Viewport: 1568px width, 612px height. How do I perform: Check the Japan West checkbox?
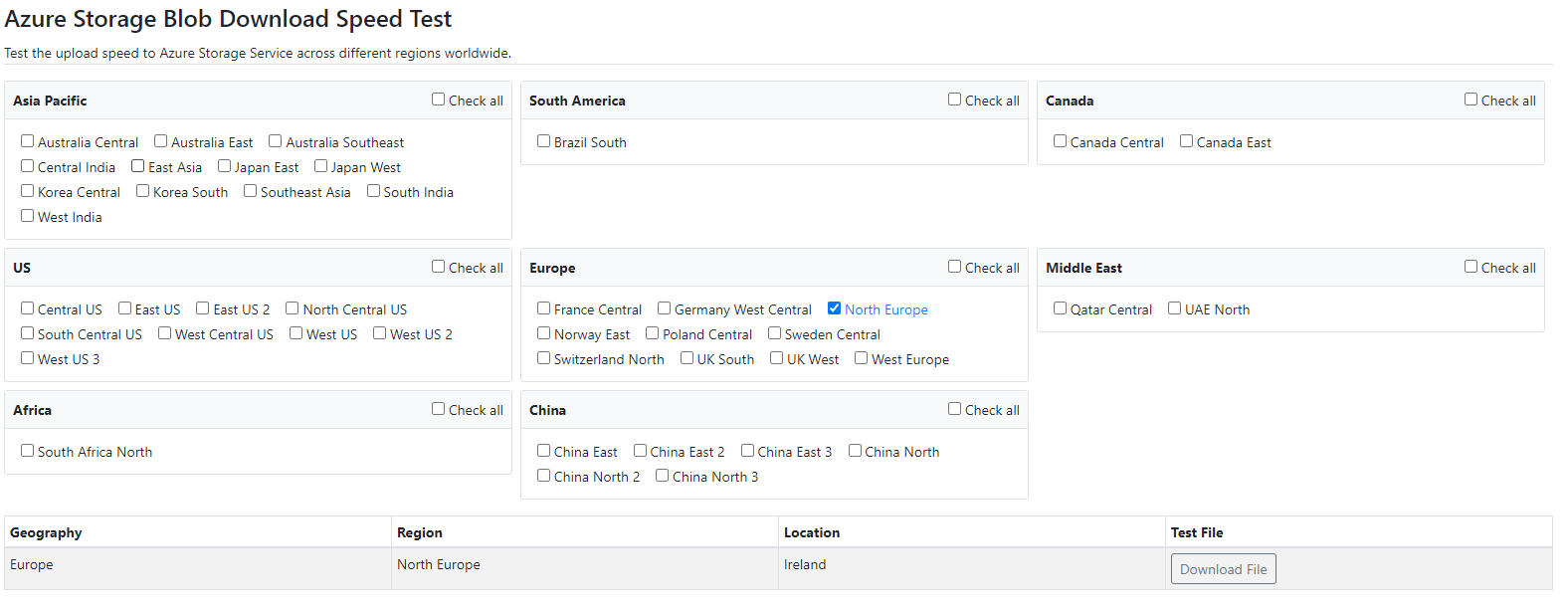point(321,166)
